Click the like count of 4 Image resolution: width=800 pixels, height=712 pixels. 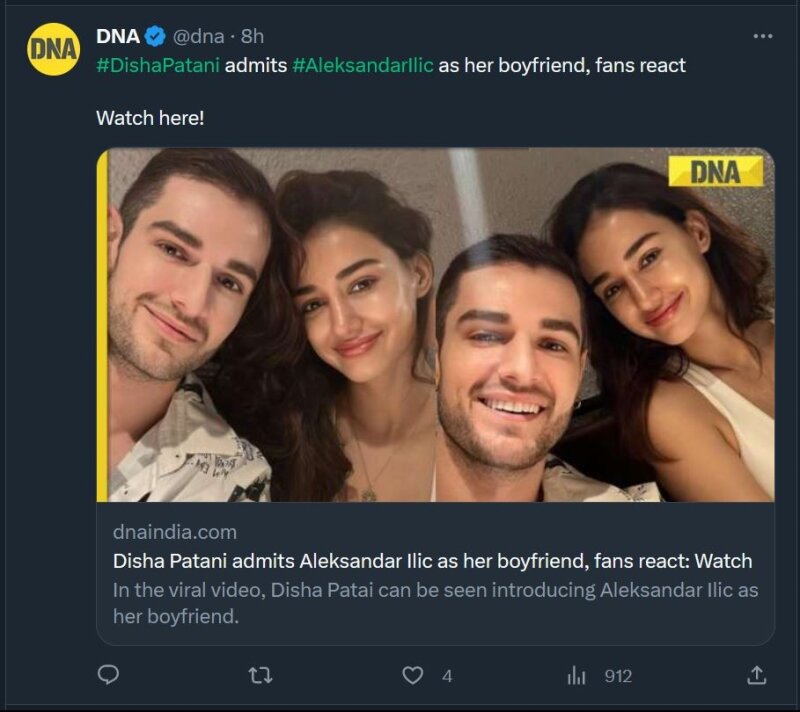(446, 677)
